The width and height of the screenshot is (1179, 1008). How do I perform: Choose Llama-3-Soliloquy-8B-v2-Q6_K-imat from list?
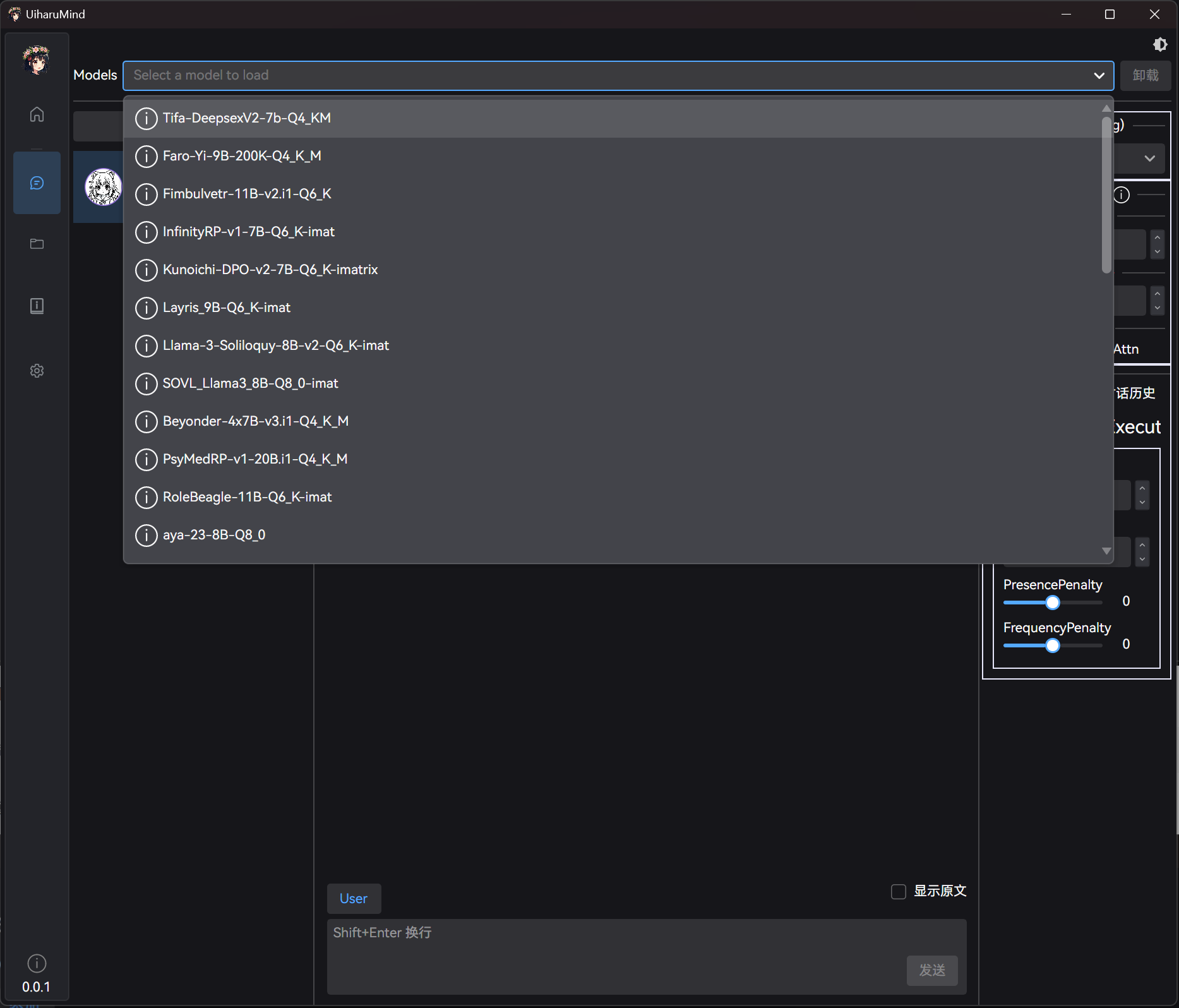point(275,345)
